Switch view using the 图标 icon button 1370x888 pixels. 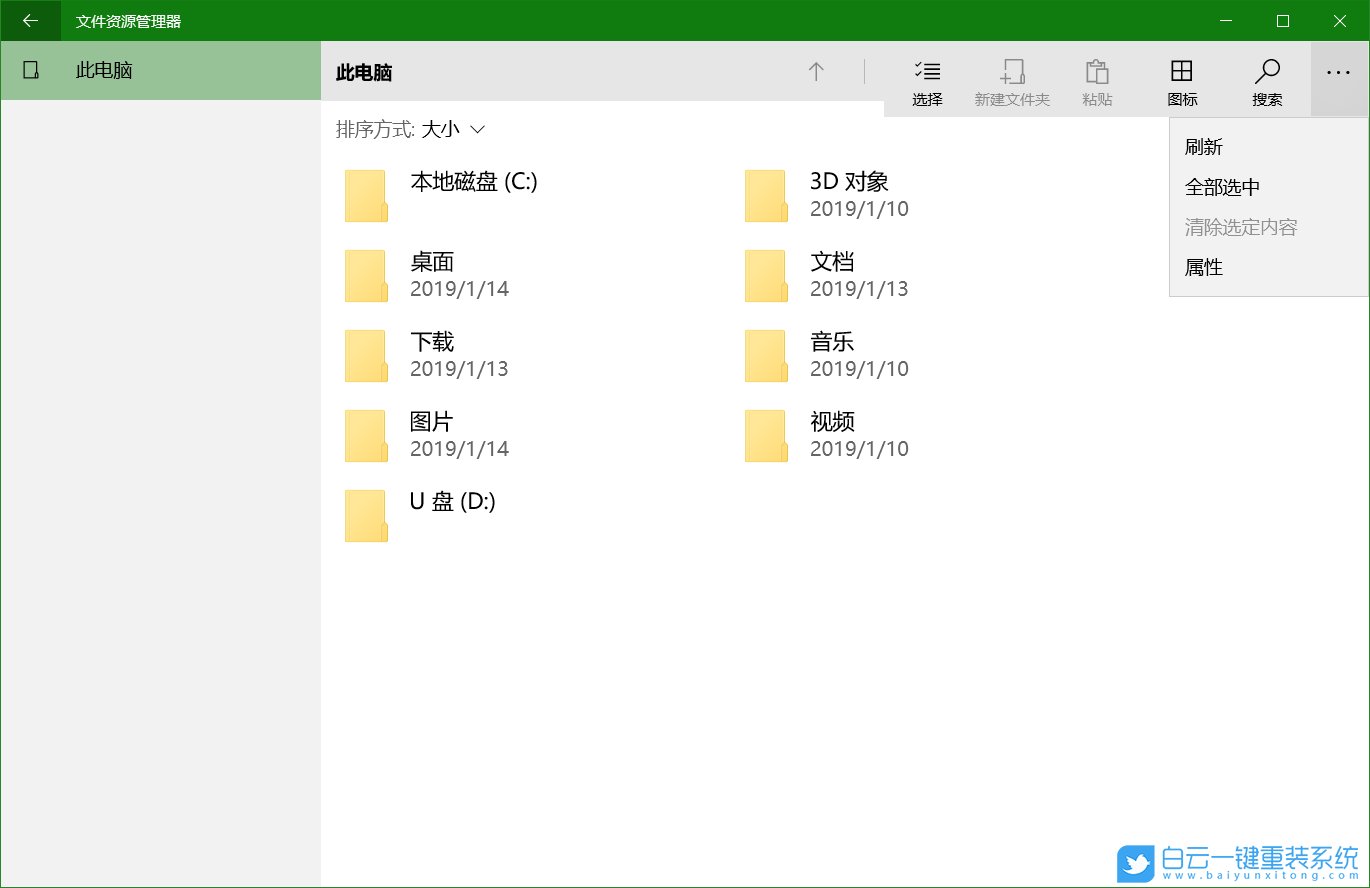coord(1182,80)
